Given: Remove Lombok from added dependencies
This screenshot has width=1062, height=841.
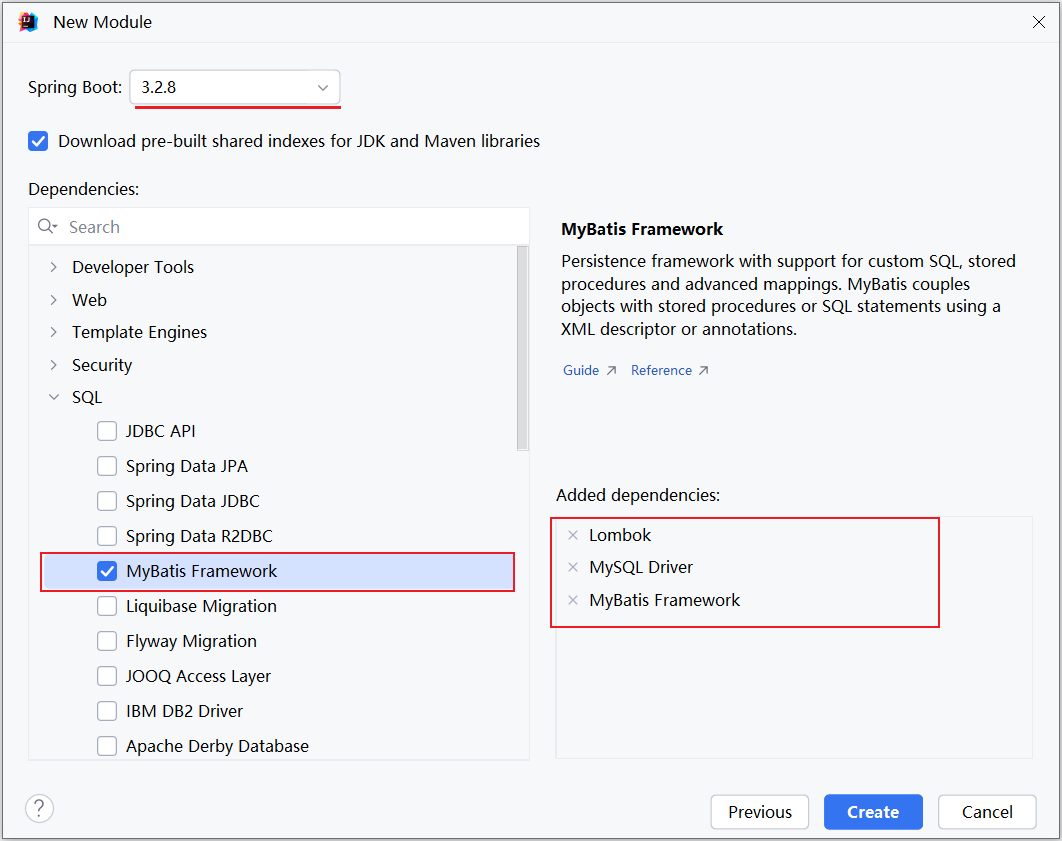Looking at the screenshot, I should click(x=572, y=534).
